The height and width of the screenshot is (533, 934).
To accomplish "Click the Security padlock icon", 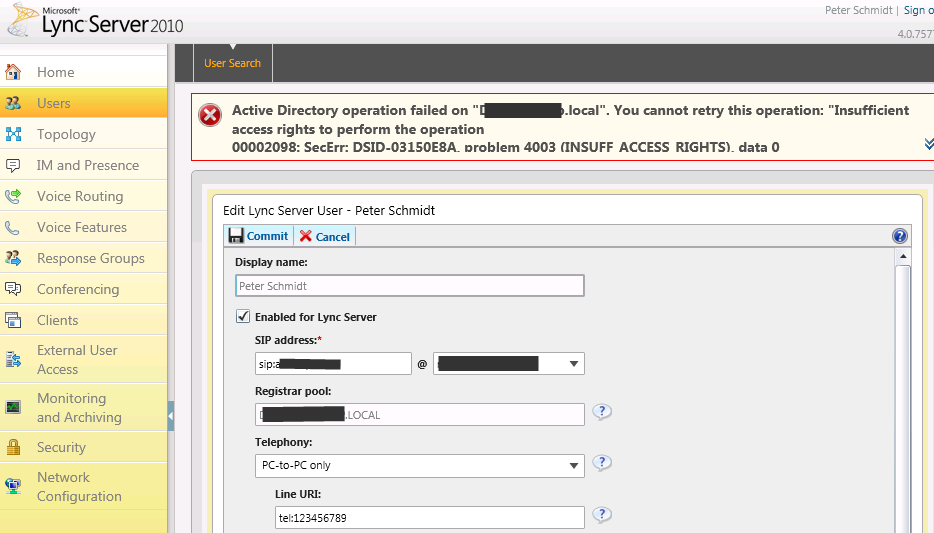I will [x=13, y=447].
